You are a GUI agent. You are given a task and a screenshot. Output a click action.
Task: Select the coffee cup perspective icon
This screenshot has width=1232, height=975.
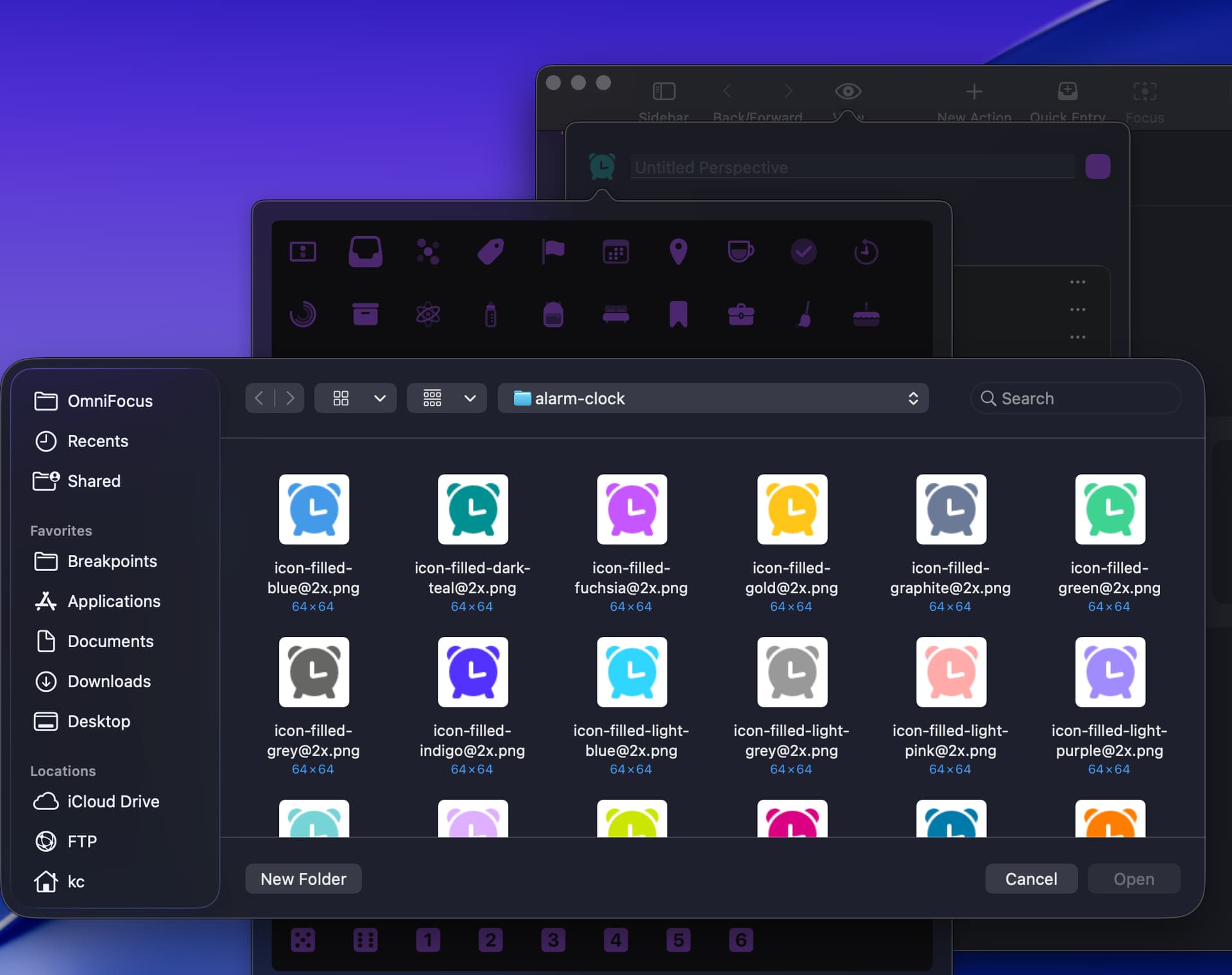740,251
